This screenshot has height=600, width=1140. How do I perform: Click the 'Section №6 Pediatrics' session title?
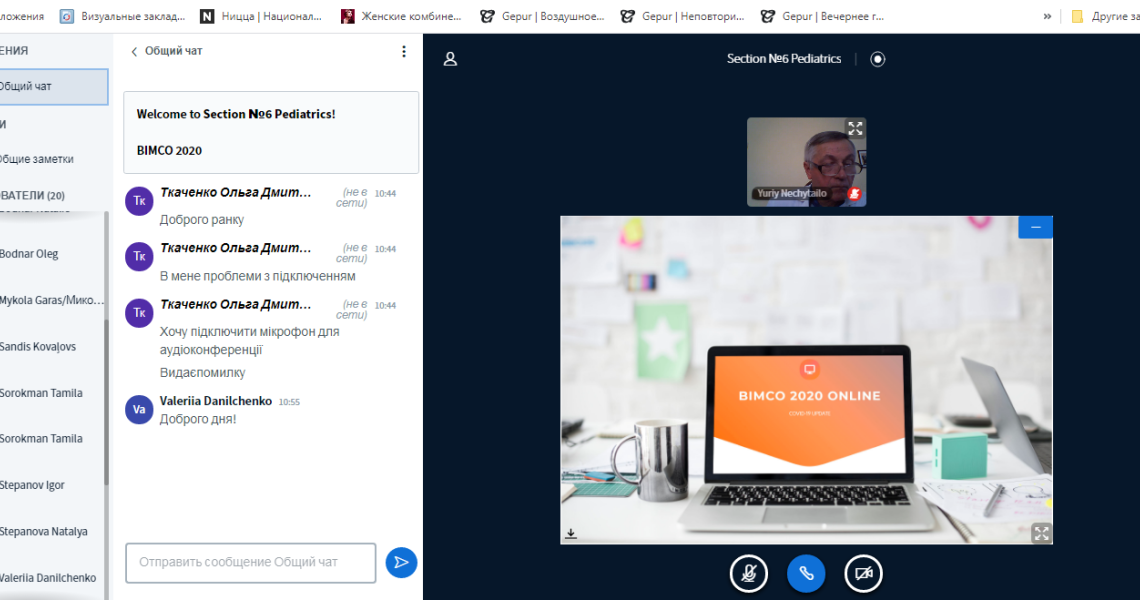784,59
